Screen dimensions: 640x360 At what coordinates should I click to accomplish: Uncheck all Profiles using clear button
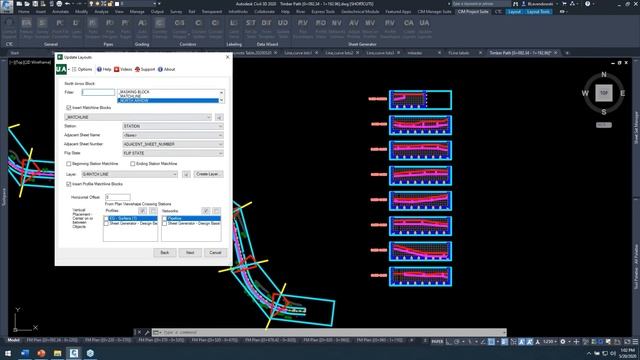[x=153, y=211]
